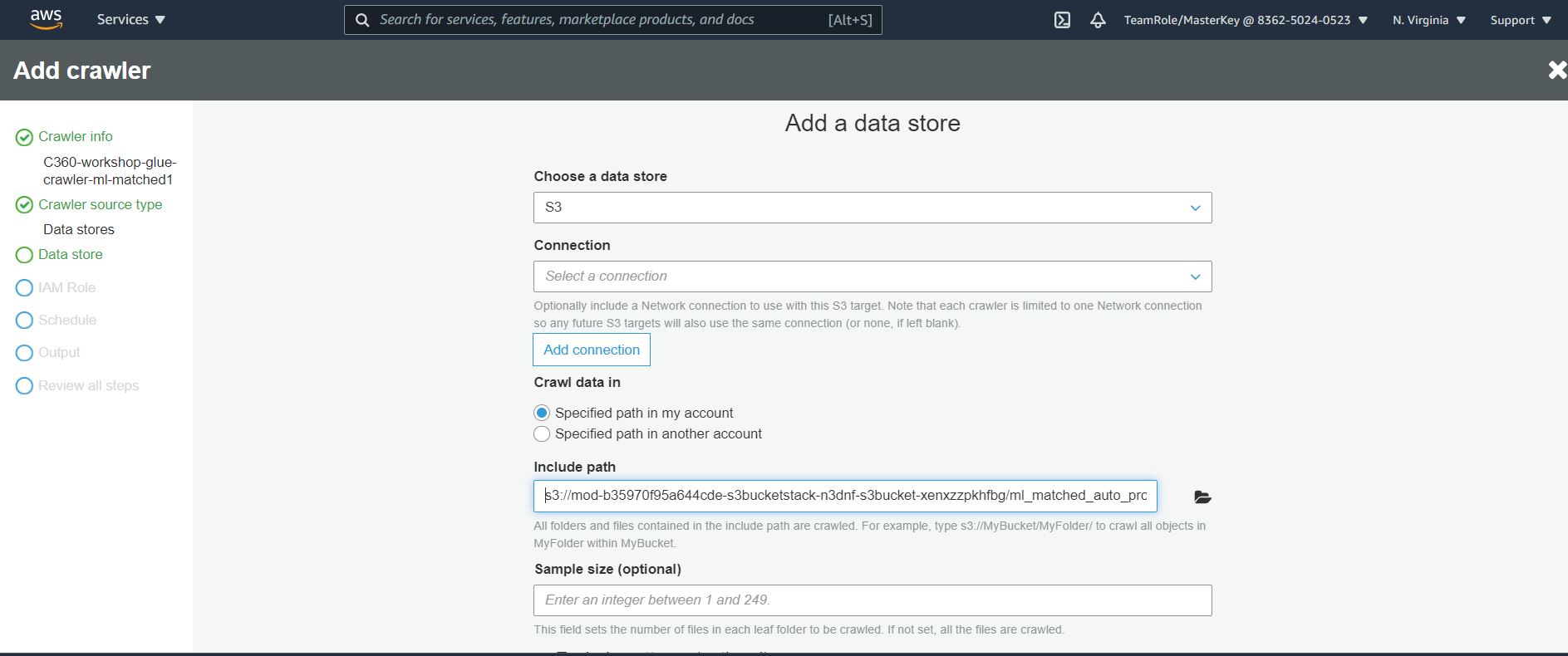This screenshot has height=656, width=1568.
Task: Click the search magnifier icon
Action: pyautogui.click(x=362, y=20)
